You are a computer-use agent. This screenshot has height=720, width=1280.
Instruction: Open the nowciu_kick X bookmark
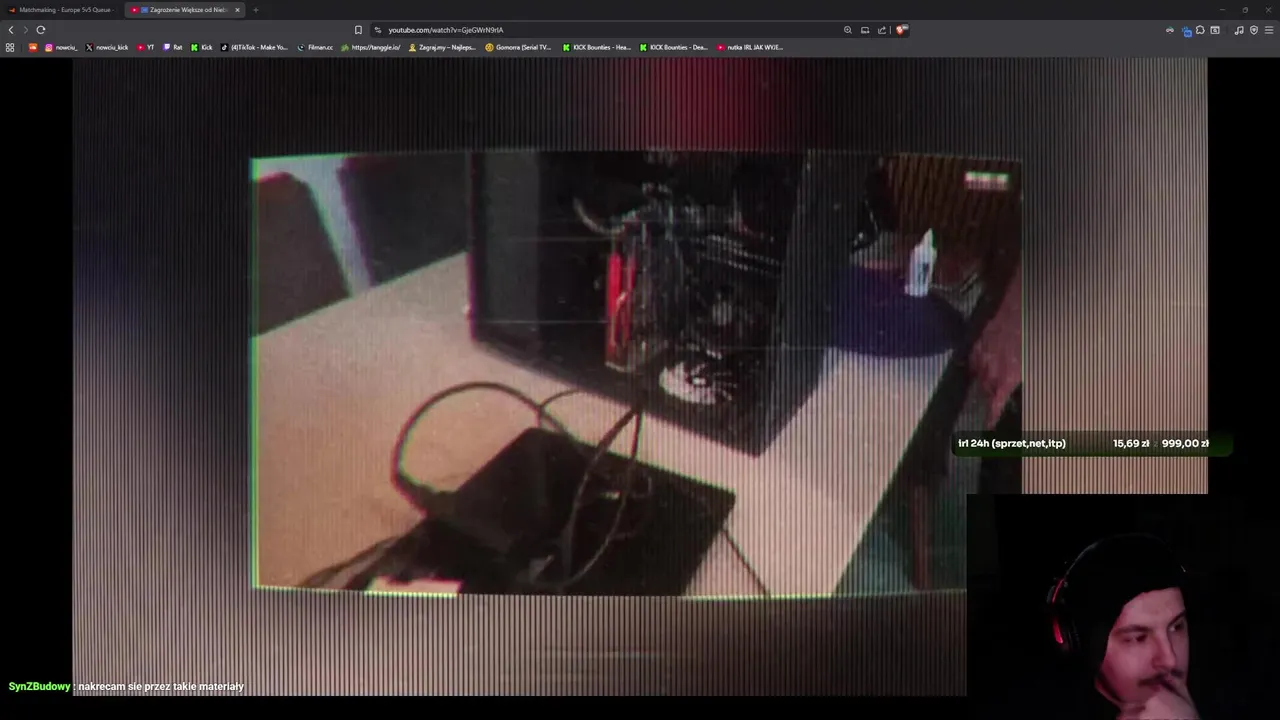(107, 47)
